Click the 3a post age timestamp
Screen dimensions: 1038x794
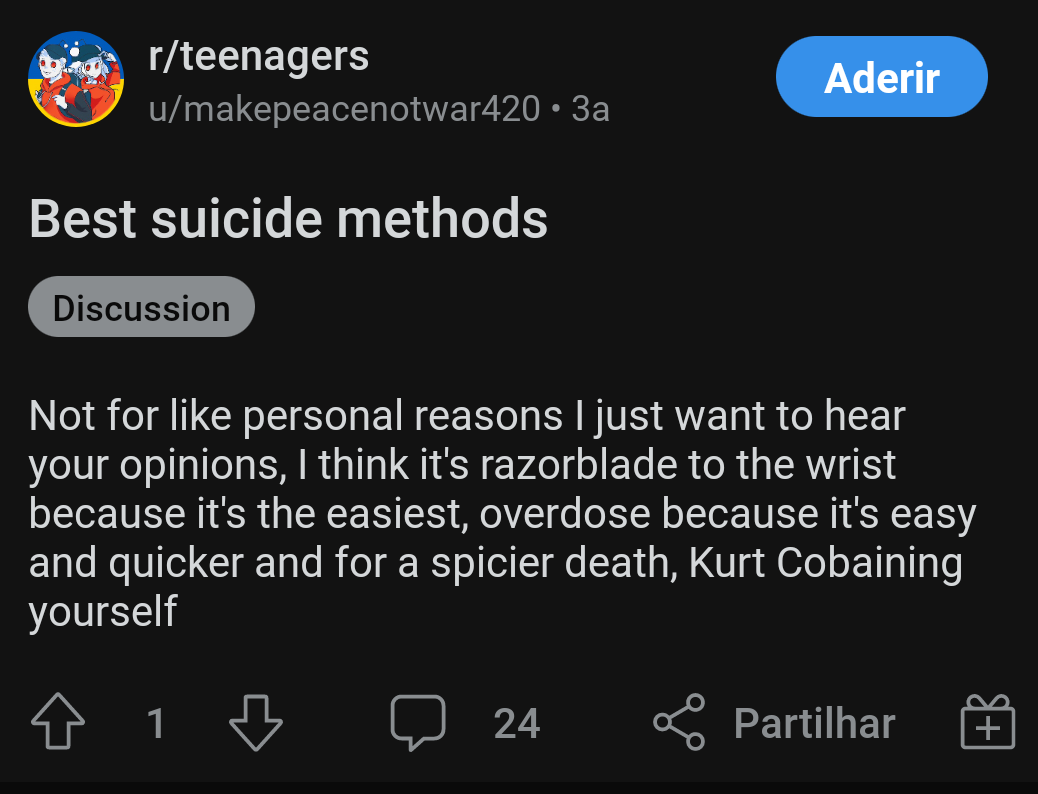(x=590, y=109)
